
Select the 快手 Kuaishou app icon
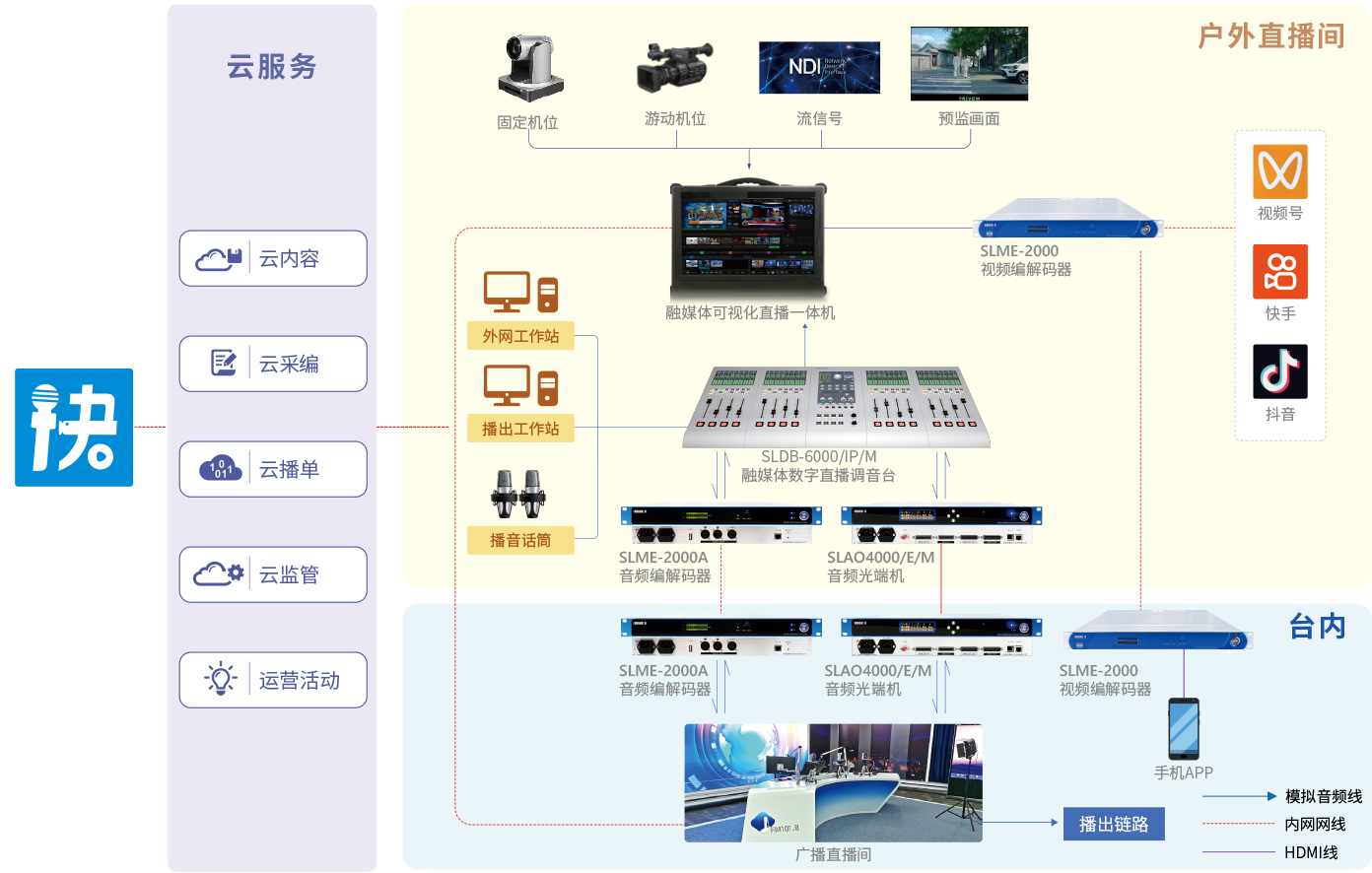tap(1279, 272)
